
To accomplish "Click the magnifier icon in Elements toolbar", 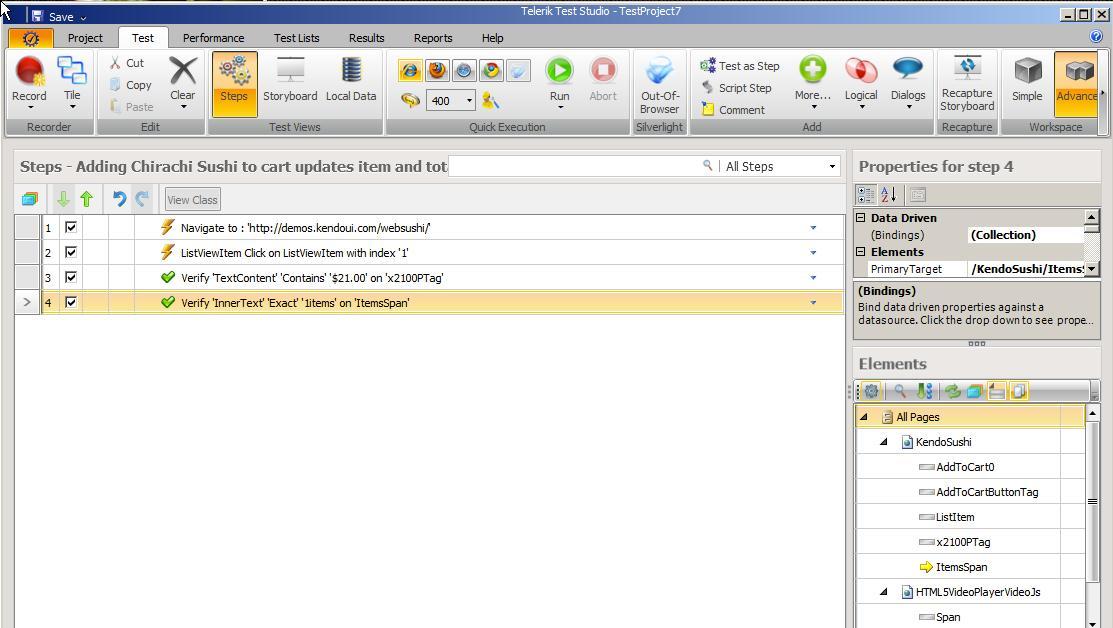I will (x=900, y=391).
